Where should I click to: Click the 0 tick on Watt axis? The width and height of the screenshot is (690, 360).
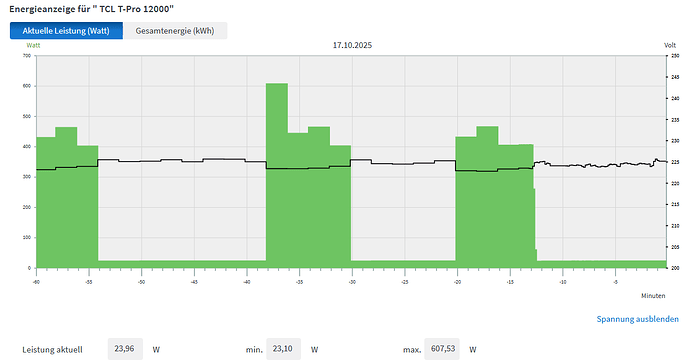[x=29, y=268]
